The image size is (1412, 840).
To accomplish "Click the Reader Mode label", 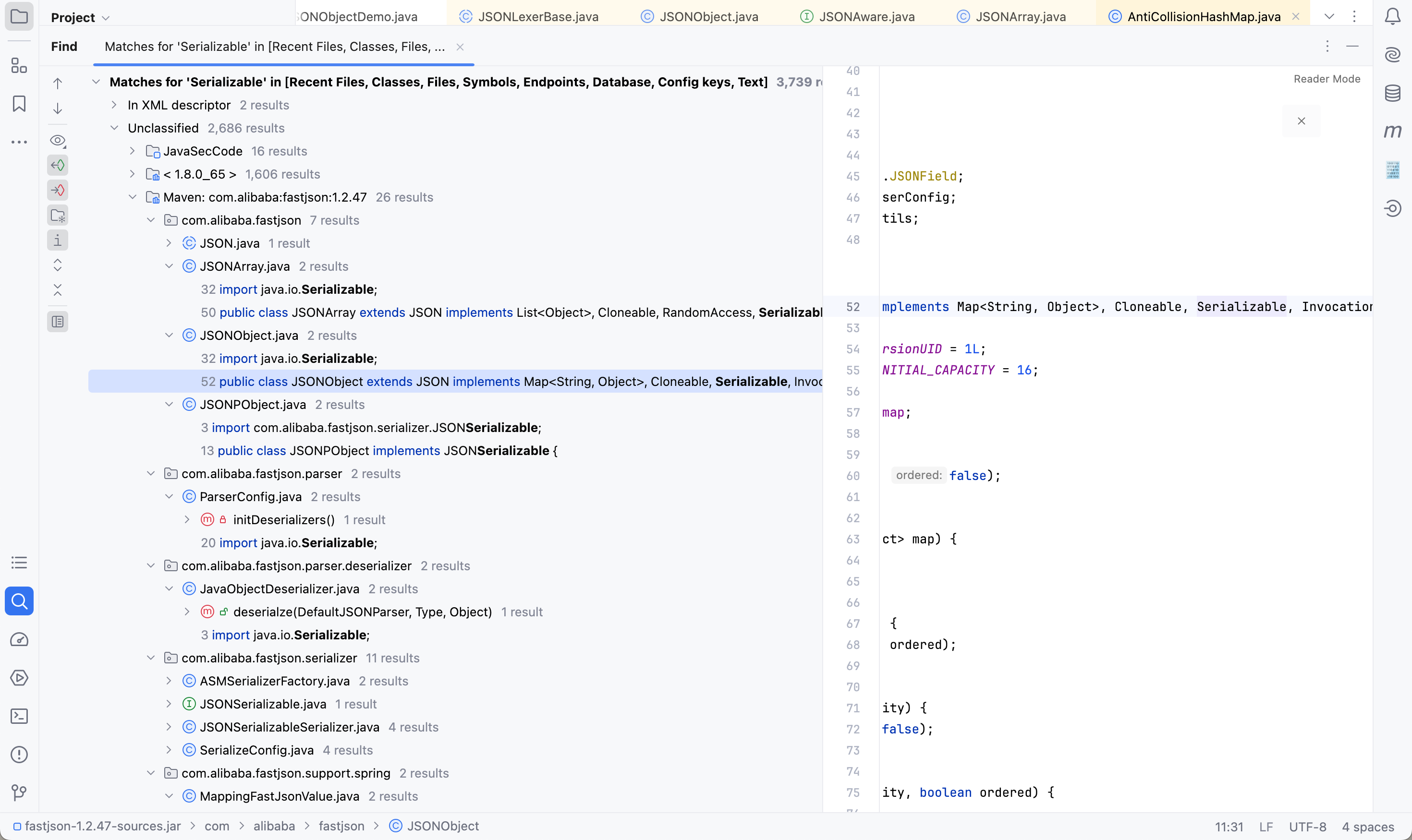I will pyautogui.click(x=1327, y=79).
